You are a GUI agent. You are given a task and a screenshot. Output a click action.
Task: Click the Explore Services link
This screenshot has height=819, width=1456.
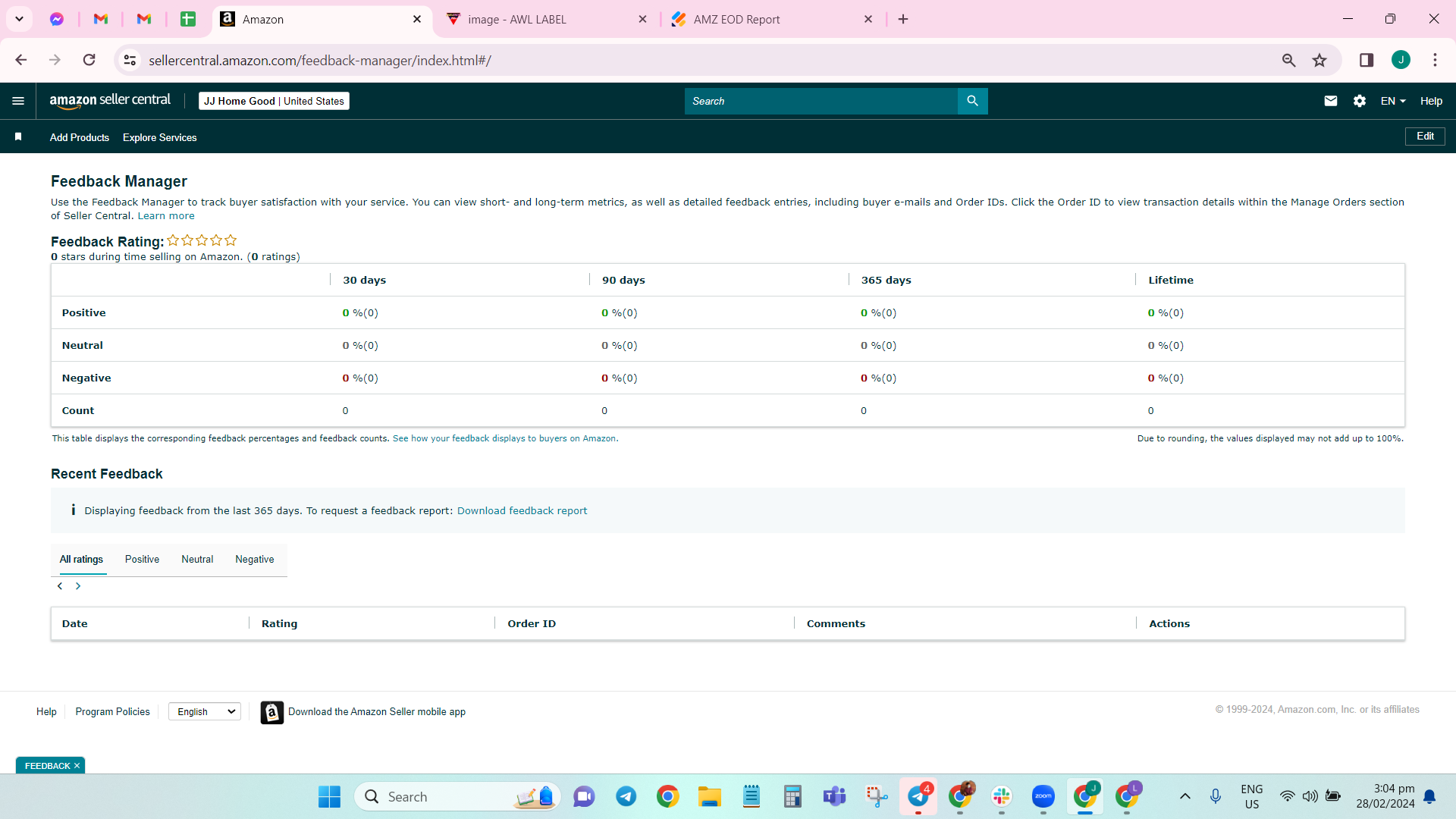click(160, 137)
